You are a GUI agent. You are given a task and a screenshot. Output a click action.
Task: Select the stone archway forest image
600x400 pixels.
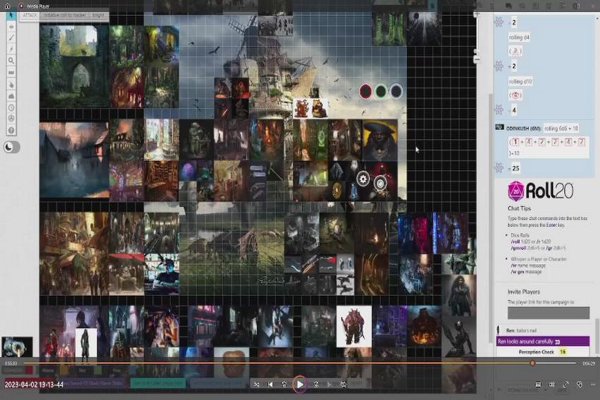tap(74, 66)
